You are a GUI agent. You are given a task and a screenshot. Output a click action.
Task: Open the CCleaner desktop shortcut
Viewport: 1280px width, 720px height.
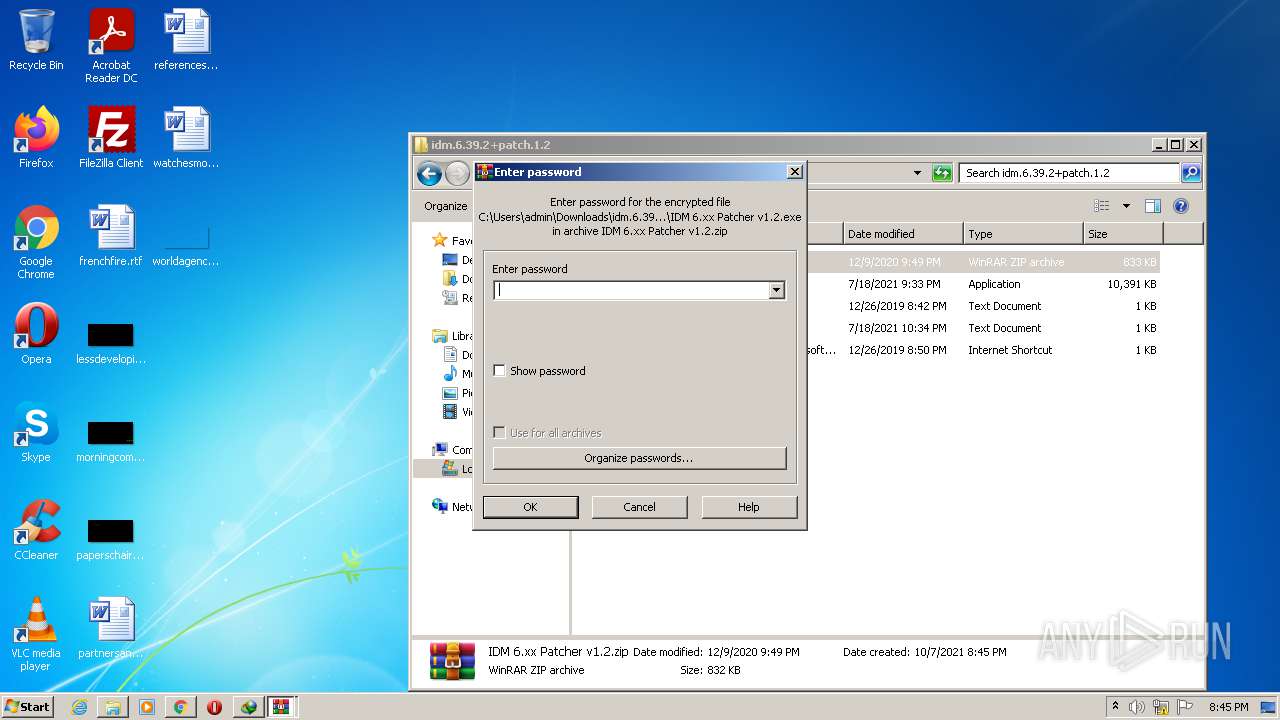click(36, 530)
